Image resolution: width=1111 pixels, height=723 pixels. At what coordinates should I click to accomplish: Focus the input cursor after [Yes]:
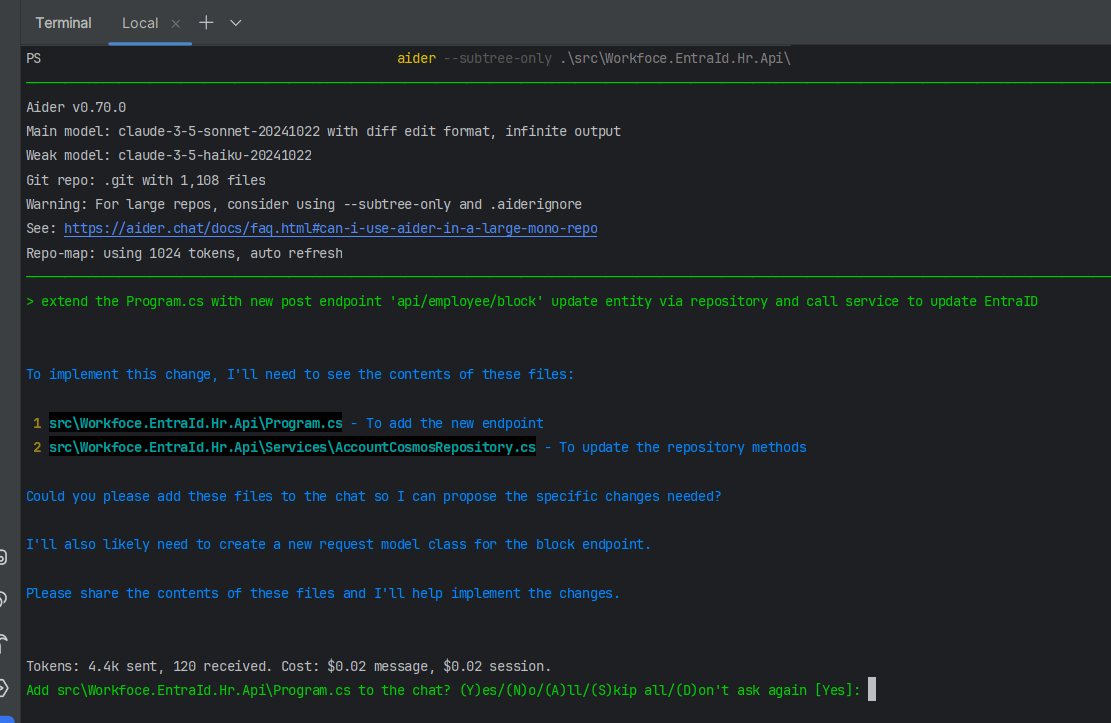tap(871, 690)
